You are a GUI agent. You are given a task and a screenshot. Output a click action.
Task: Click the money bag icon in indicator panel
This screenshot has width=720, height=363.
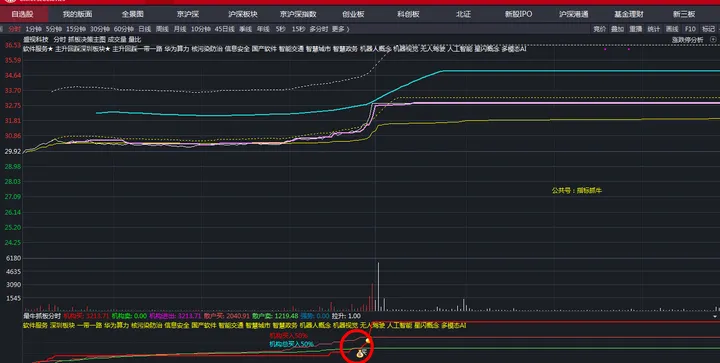361,353
